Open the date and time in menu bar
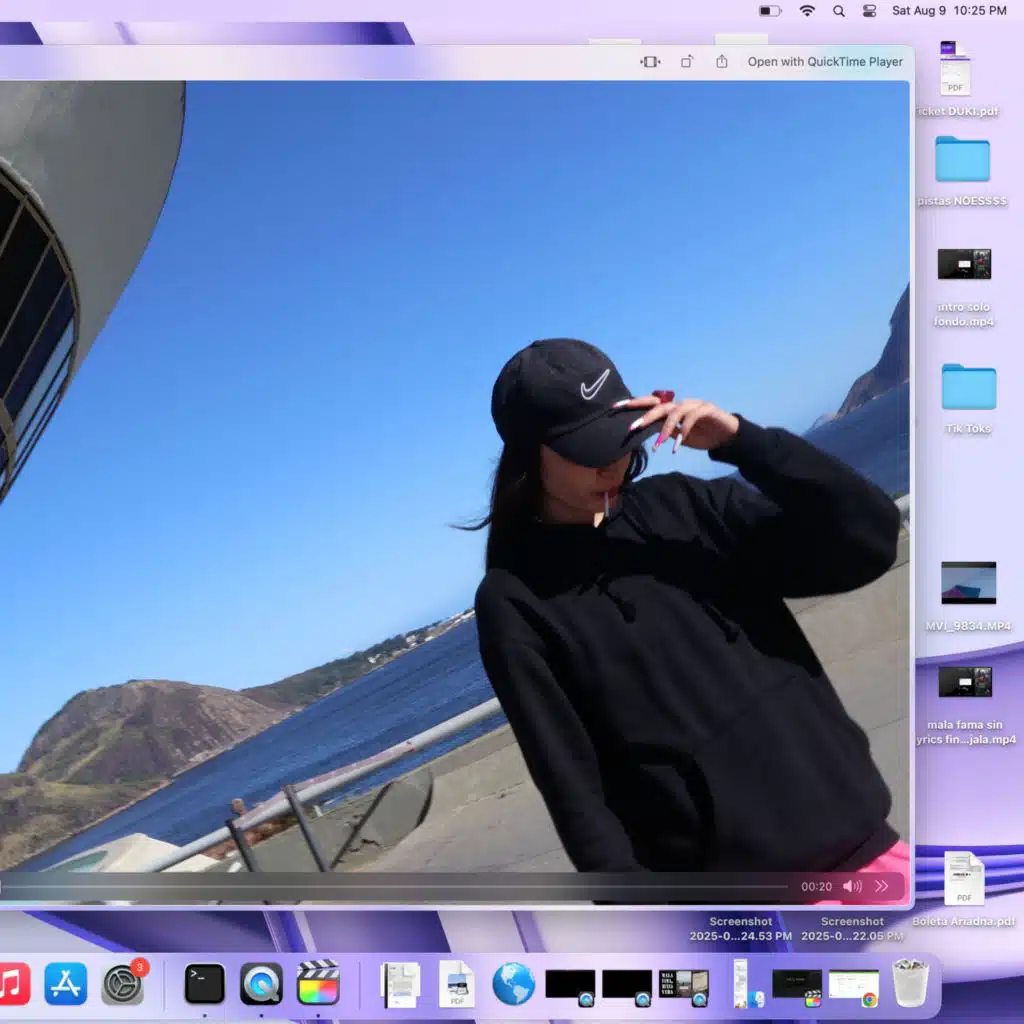Viewport: 1024px width, 1024px height. pos(949,11)
